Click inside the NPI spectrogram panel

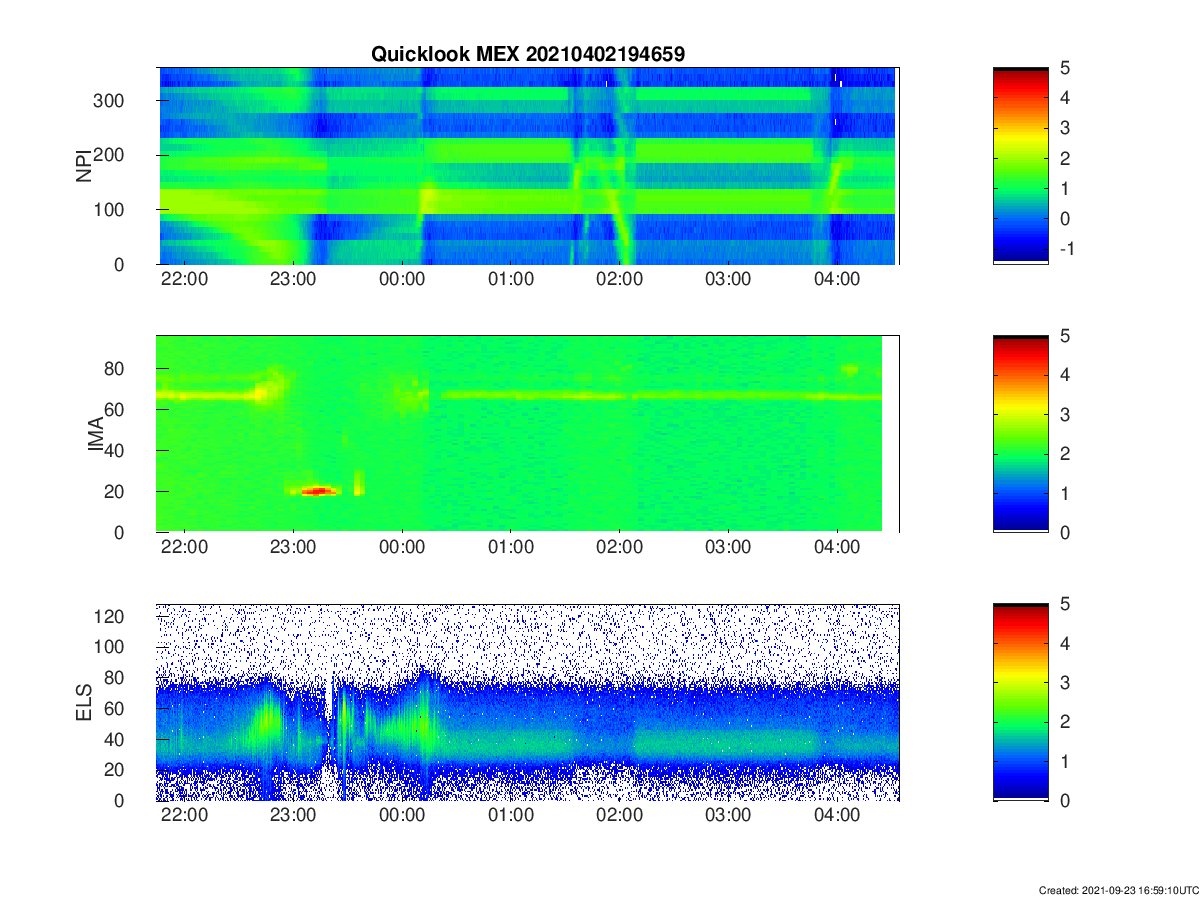[528, 166]
